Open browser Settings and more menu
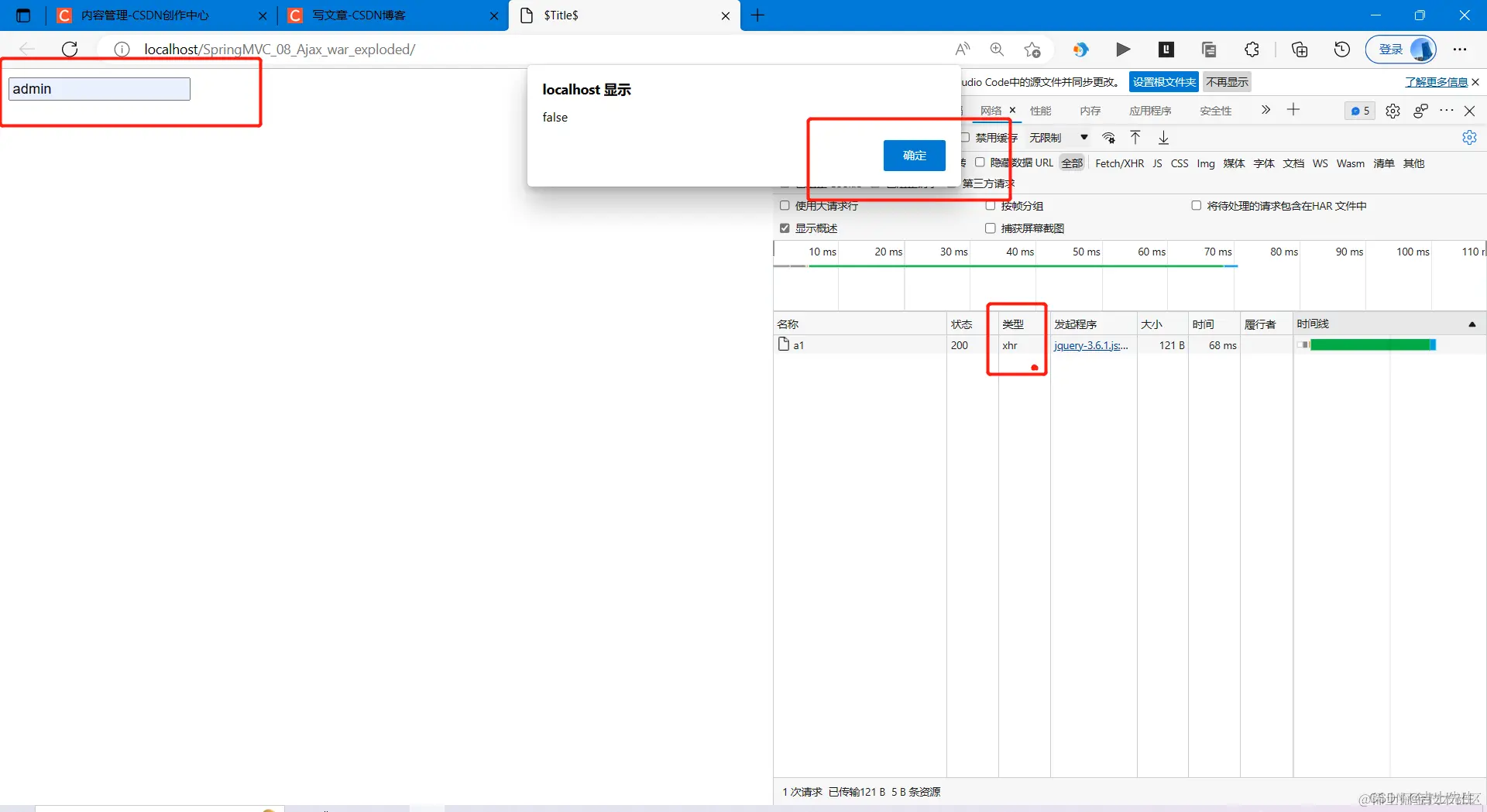The image size is (1487, 812). tap(1460, 50)
